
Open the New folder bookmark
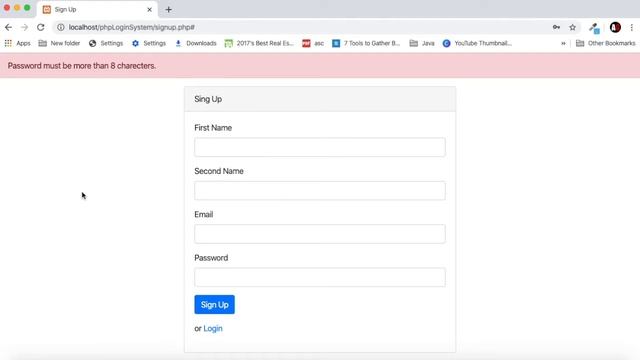pos(59,43)
